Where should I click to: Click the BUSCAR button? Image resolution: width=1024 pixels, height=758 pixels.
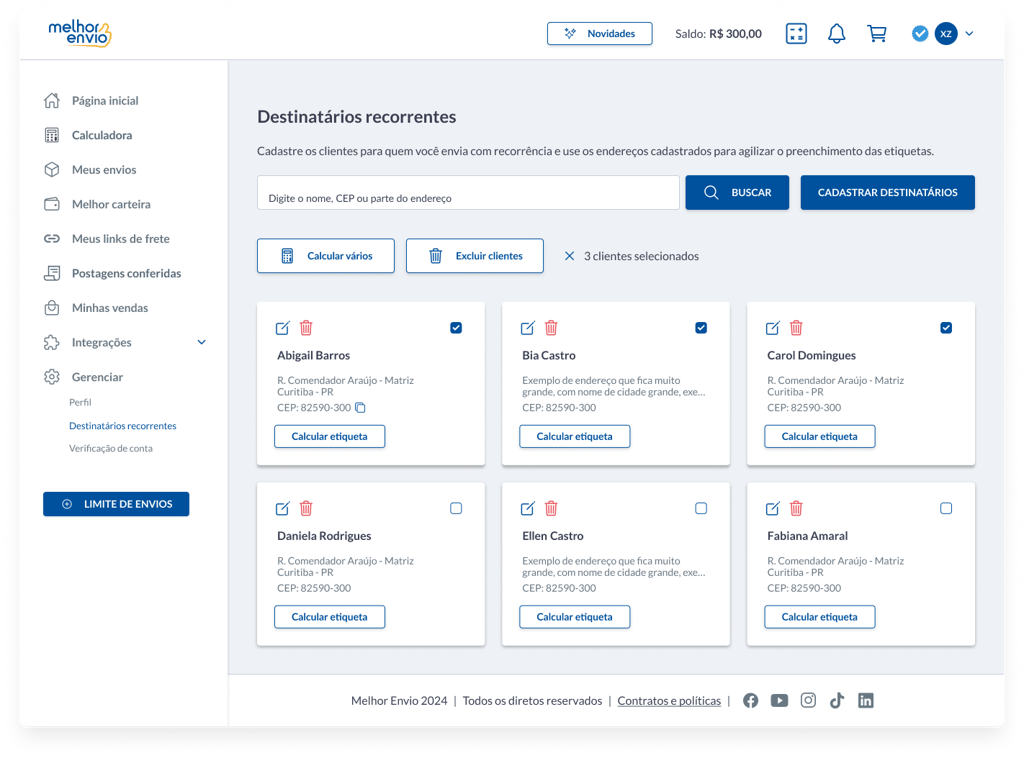(737, 193)
